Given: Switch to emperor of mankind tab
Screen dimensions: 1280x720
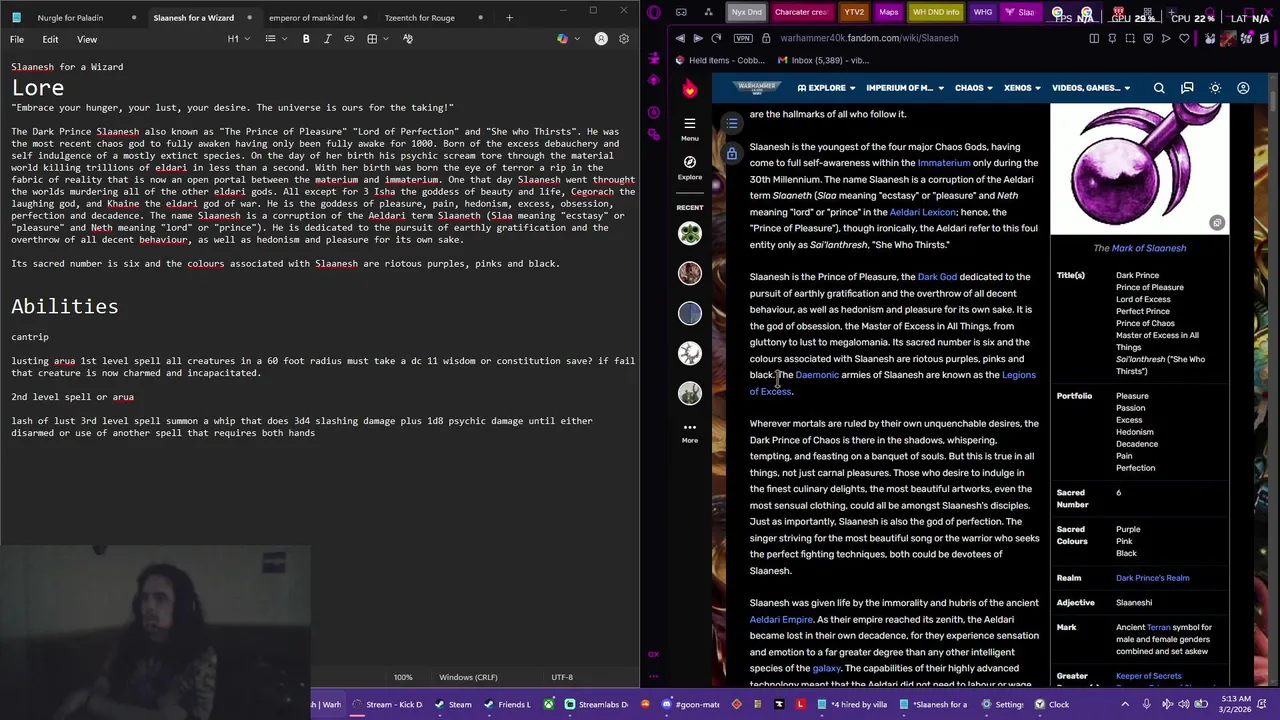Looking at the screenshot, I should point(312,18).
